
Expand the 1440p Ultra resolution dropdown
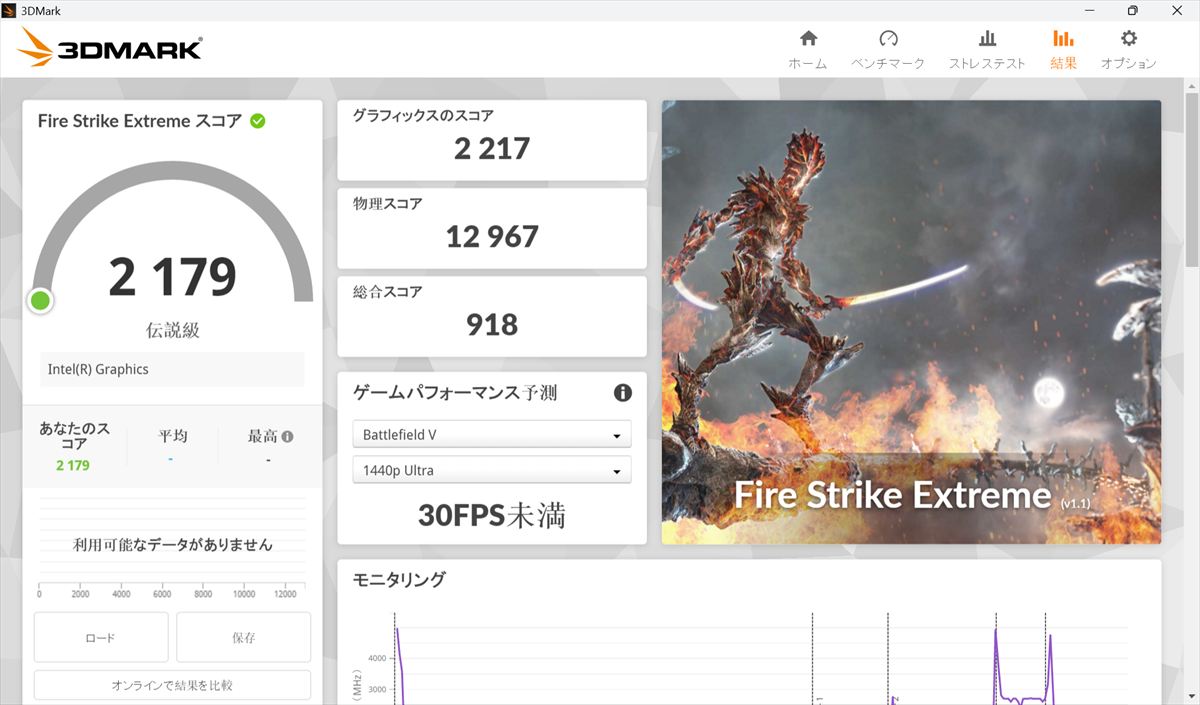(491, 470)
